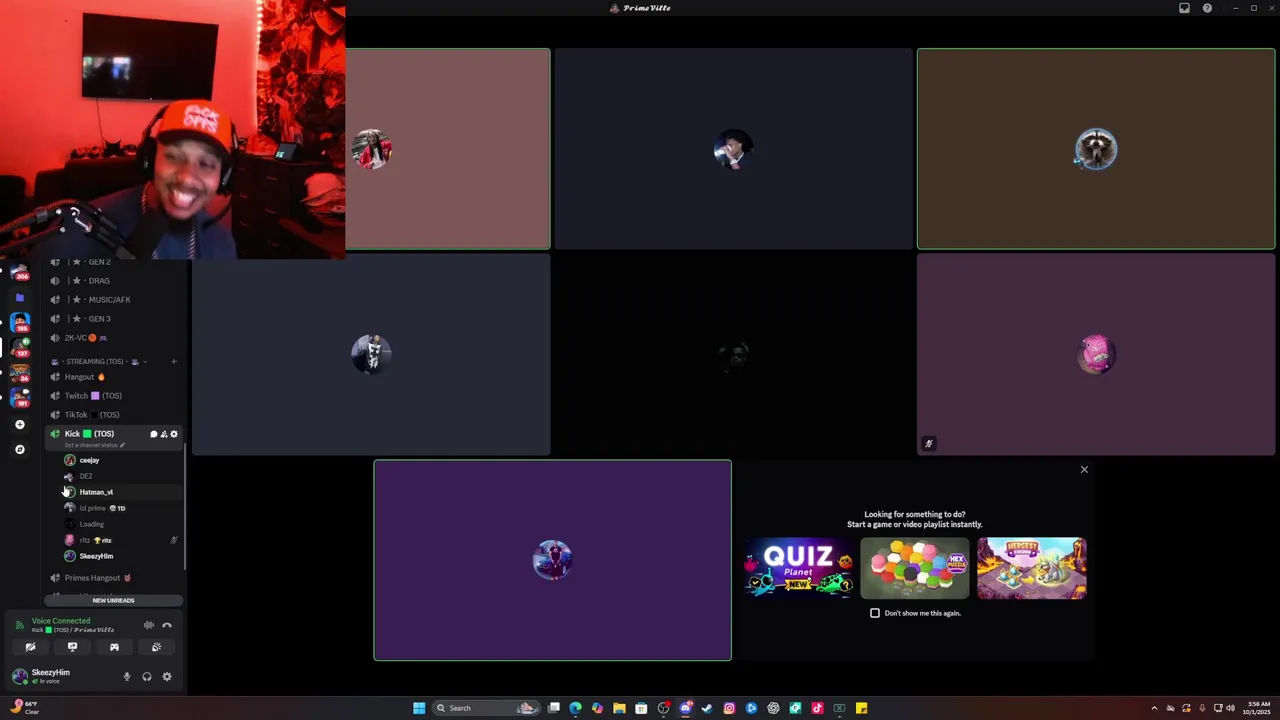This screenshot has height=720, width=1280.
Task: Select user ceejay in voice list
Action: coord(121,460)
